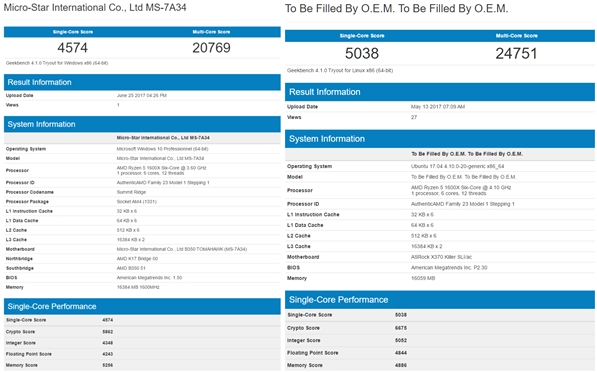Click the 'Processor Codename' label

[30, 192]
